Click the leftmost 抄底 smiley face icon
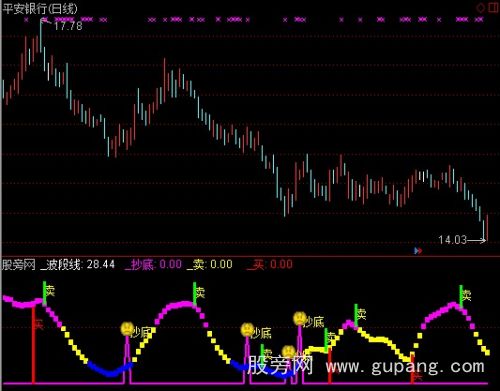The height and width of the screenshot is (391, 500). point(127,329)
